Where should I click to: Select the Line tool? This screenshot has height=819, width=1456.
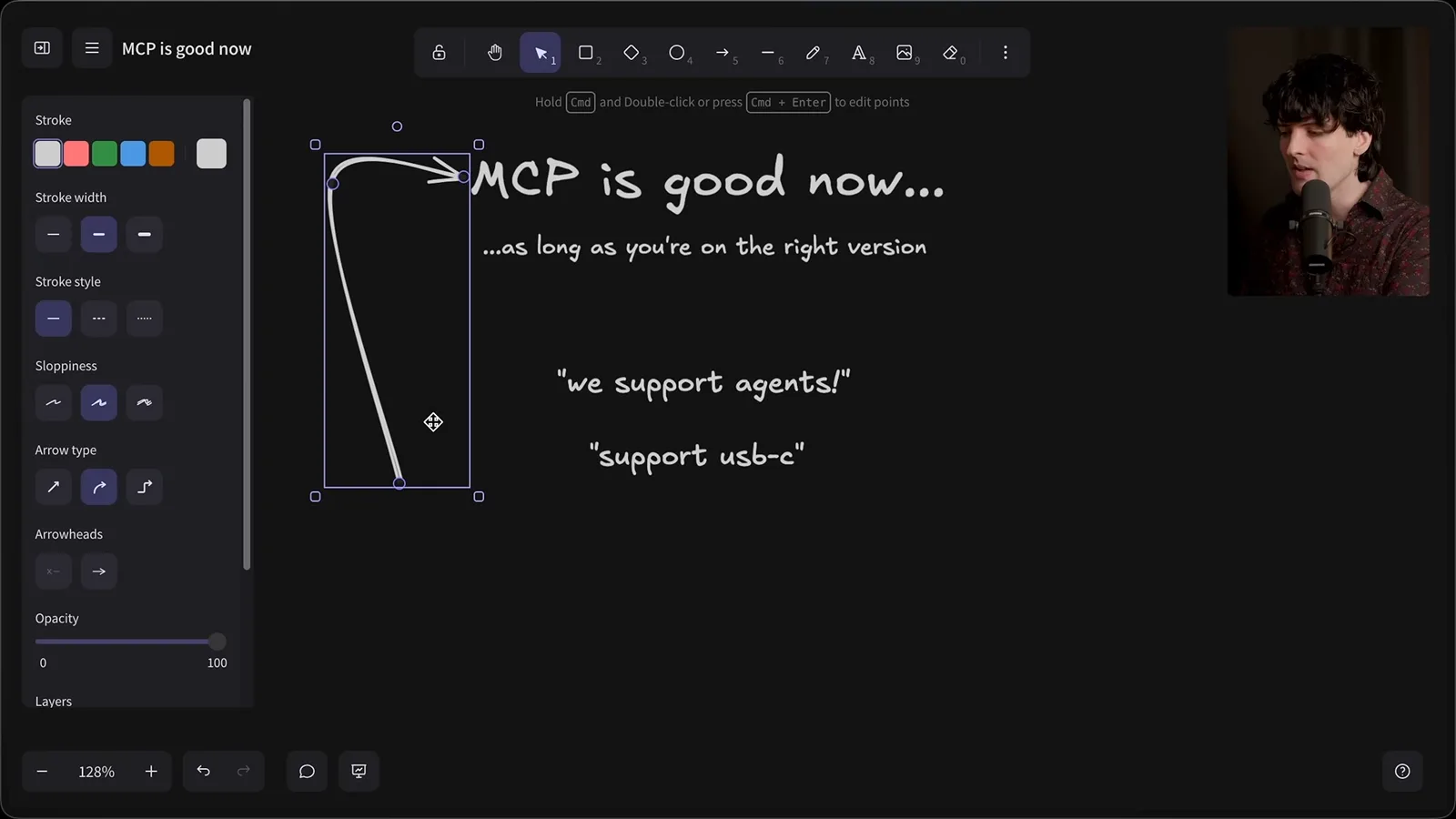click(x=768, y=53)
